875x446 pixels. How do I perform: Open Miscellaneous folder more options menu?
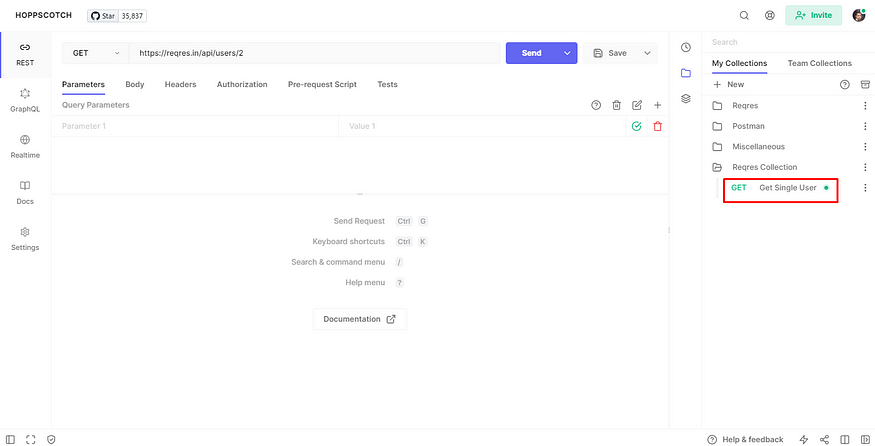(x=865, y=147)
